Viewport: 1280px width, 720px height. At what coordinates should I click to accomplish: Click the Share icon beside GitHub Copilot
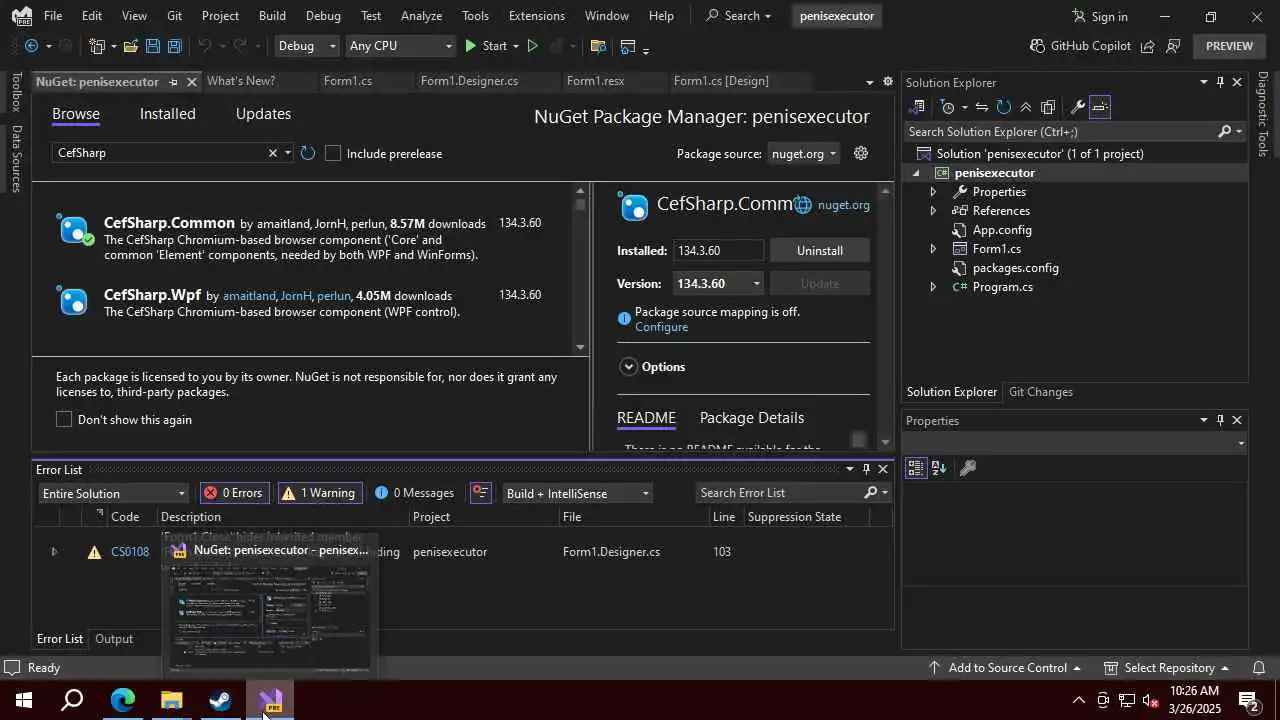coord(1148,46)
